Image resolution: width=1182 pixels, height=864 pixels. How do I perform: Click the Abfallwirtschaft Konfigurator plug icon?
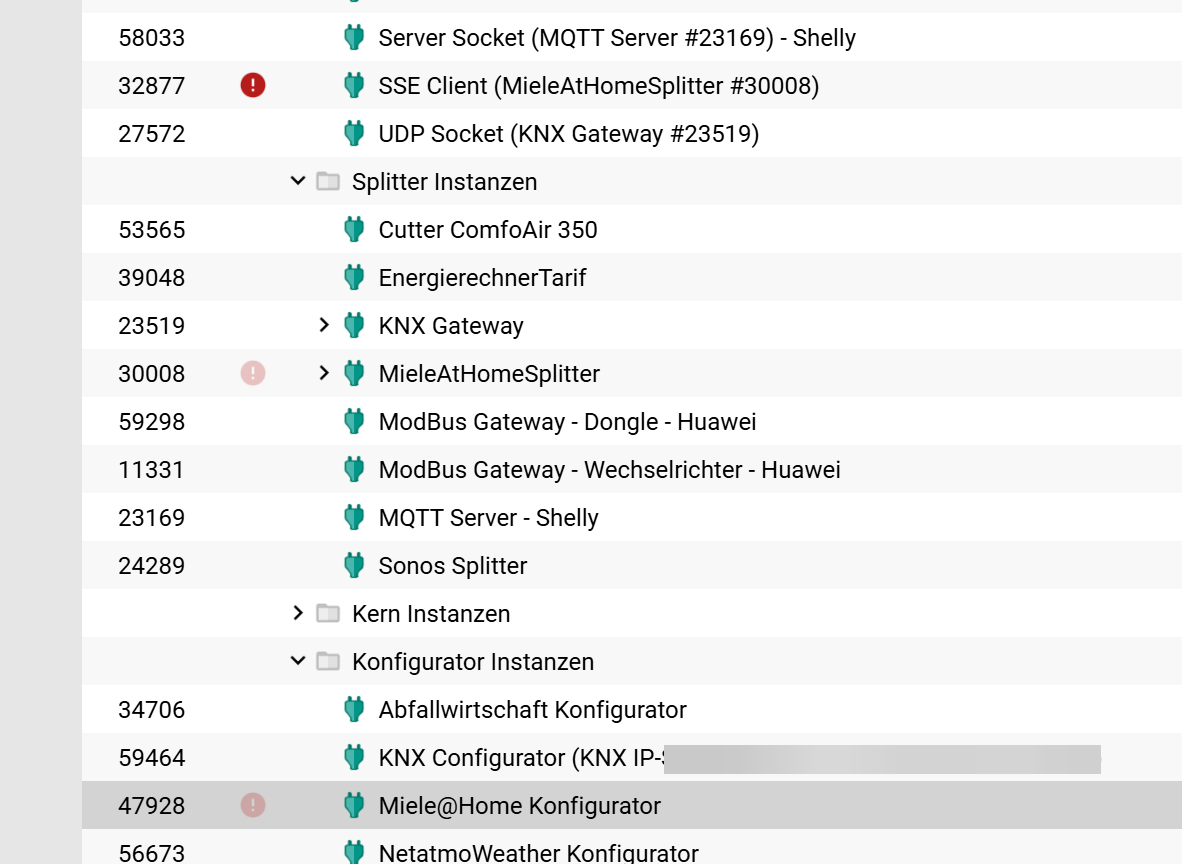[354, 710]
